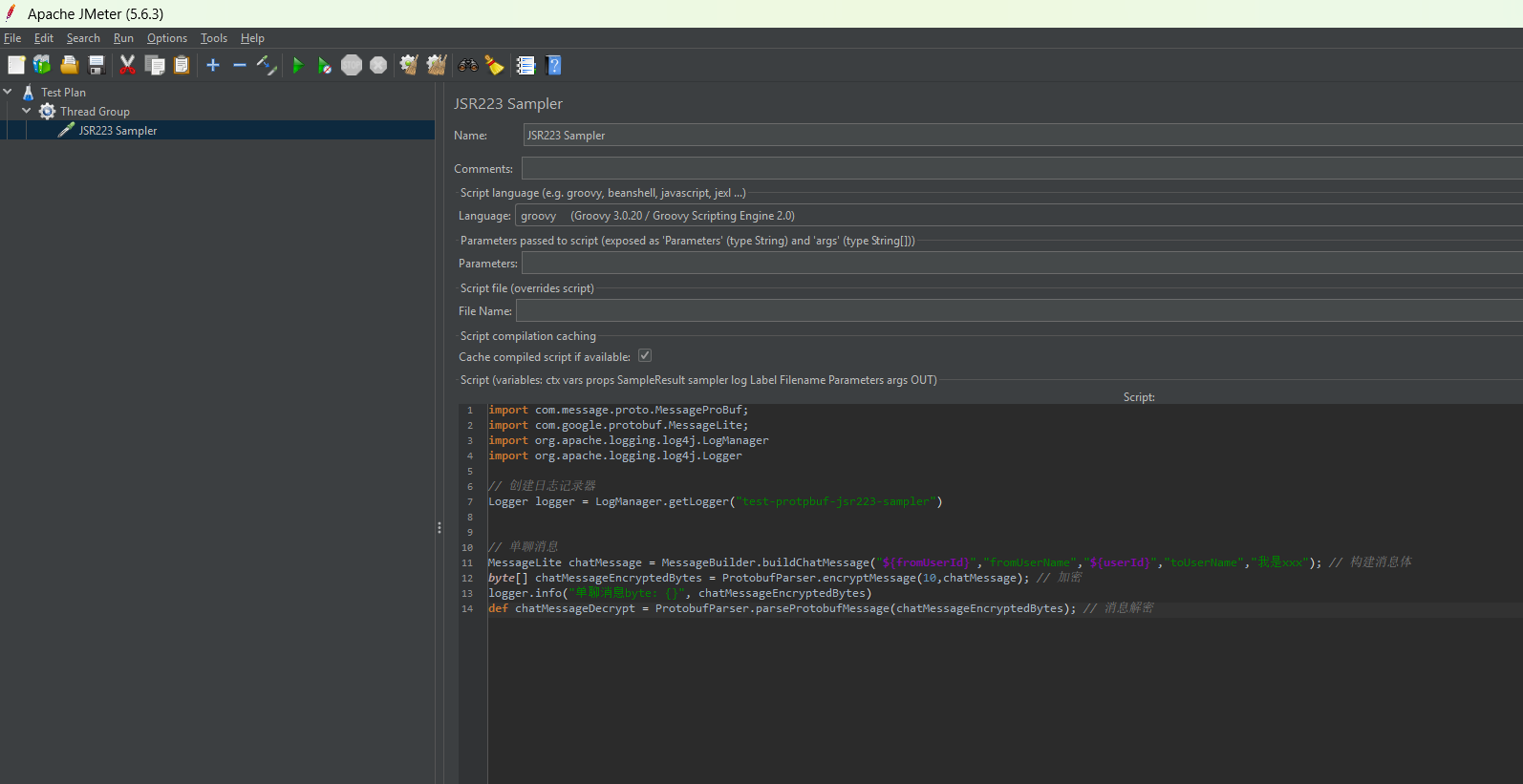Save the test plan with disk icon
Image resolution: width=1523 pixels, height=784 pixels.
tap(96, 65)
